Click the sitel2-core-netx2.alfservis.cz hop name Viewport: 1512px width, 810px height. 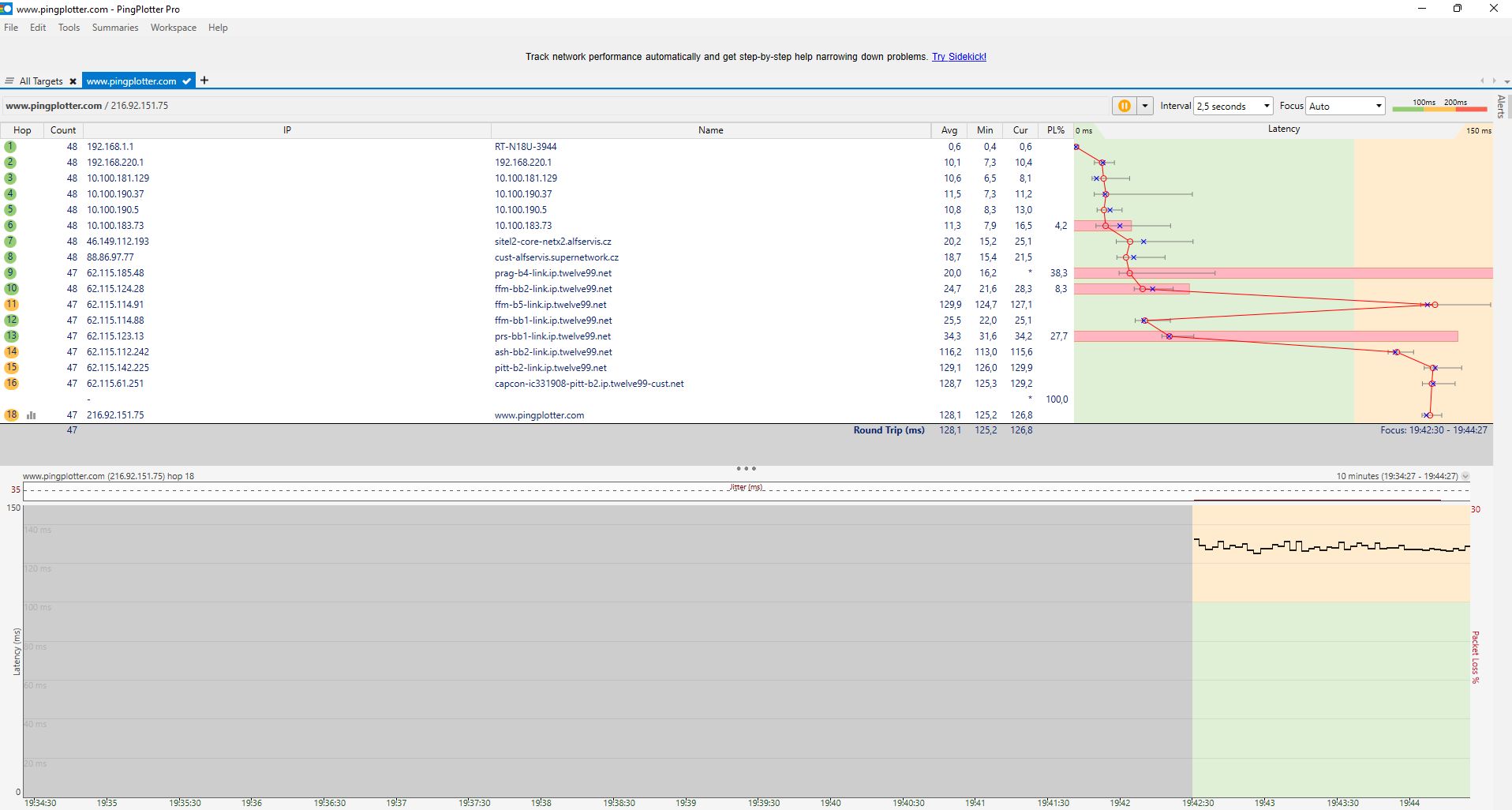pyautogui.click(x=553, y=242)
